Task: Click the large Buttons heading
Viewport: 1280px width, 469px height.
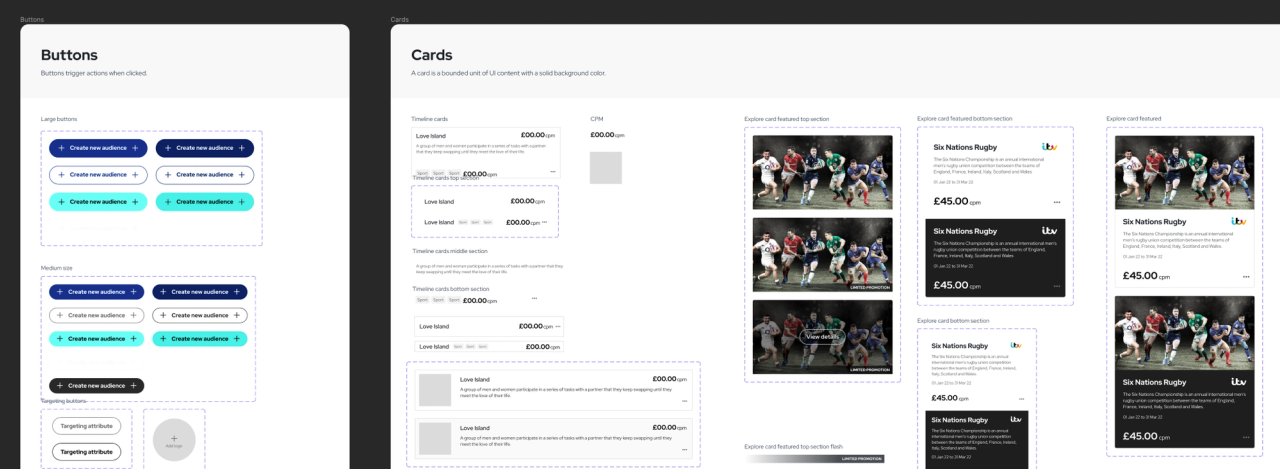Action: pos(69,55)
